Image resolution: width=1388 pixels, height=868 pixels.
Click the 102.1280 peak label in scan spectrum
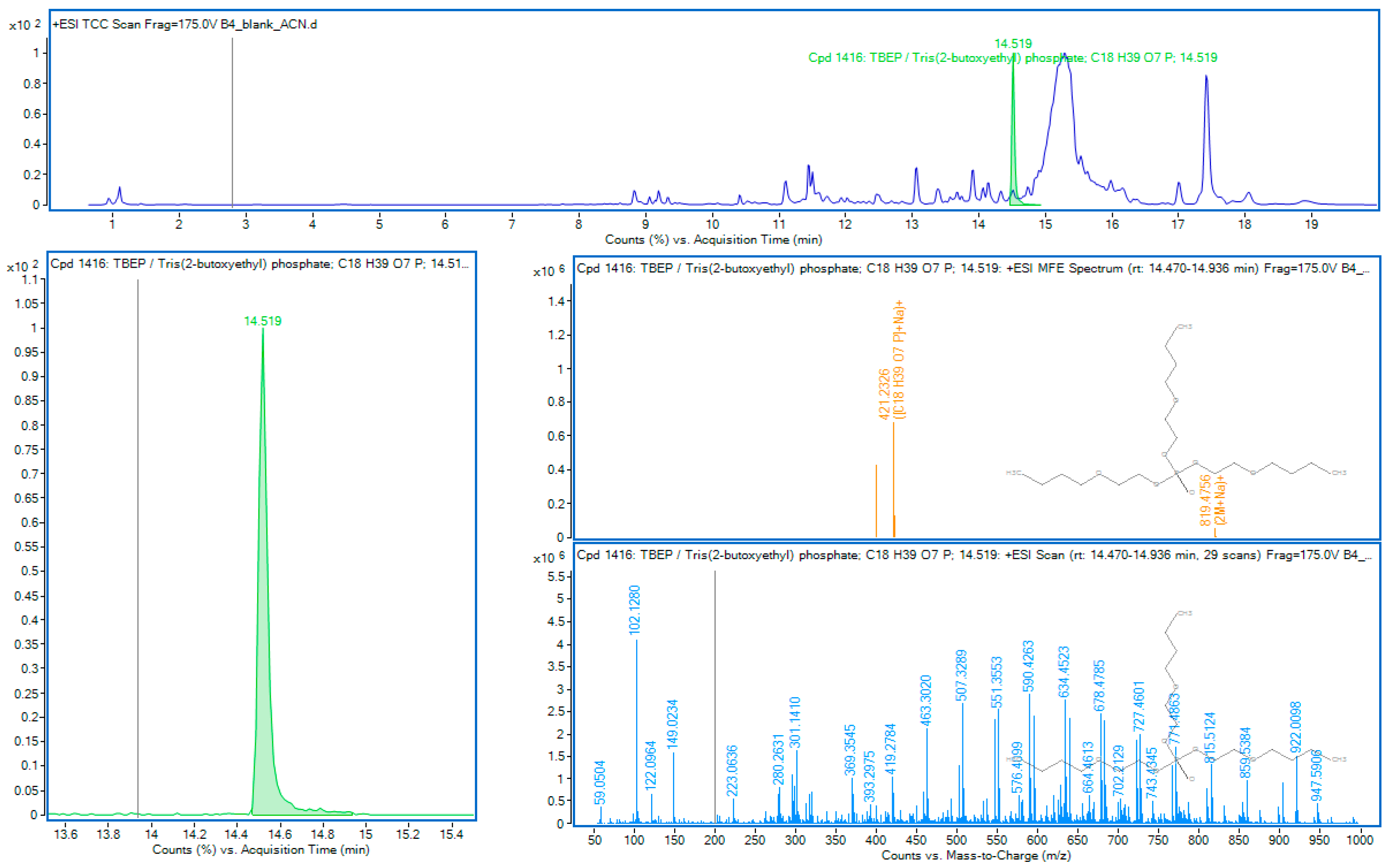click(634, 610)
